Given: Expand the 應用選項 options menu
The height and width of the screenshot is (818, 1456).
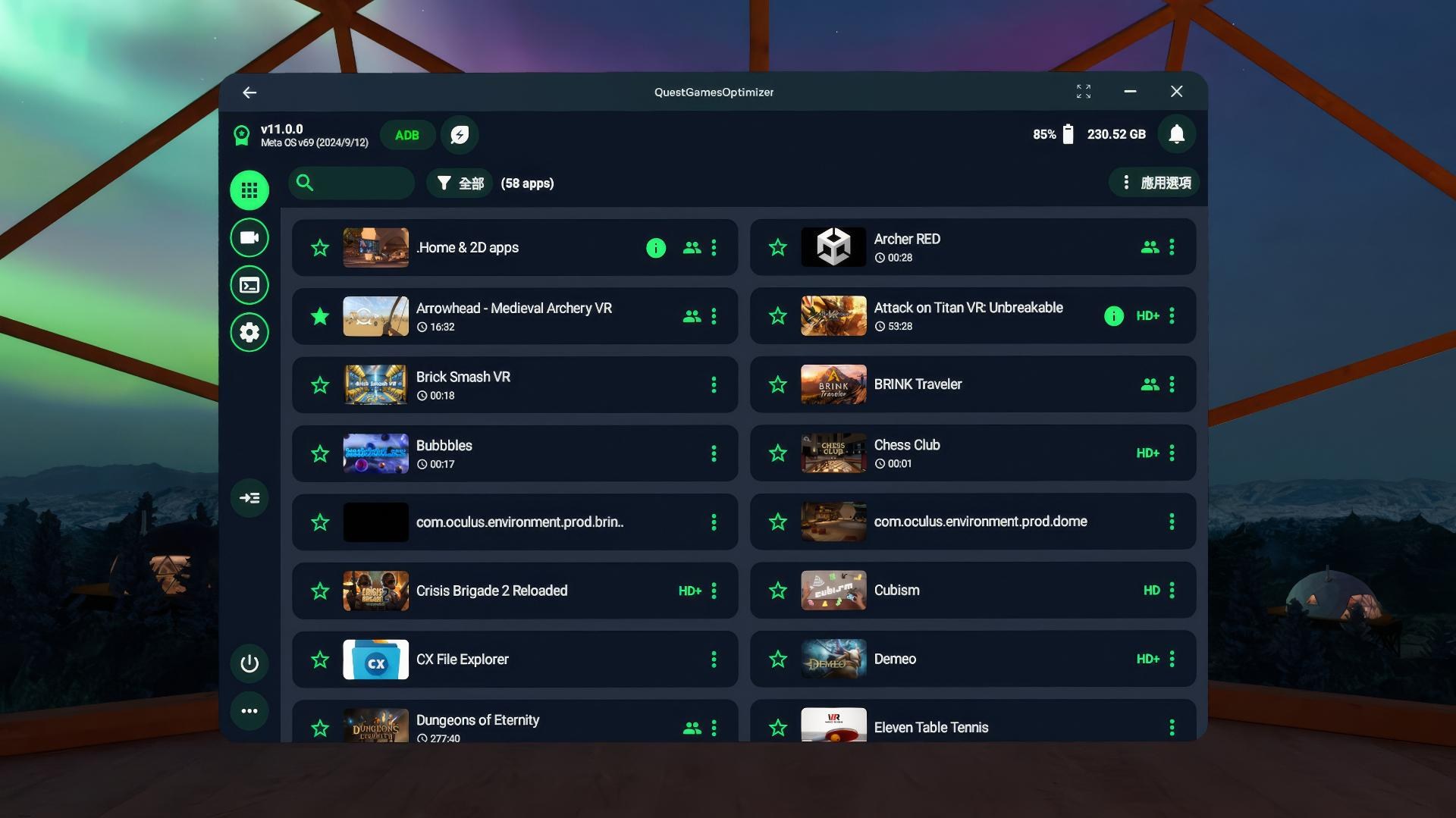Looking at the screenshot, I should click(x=1155, y=183).
